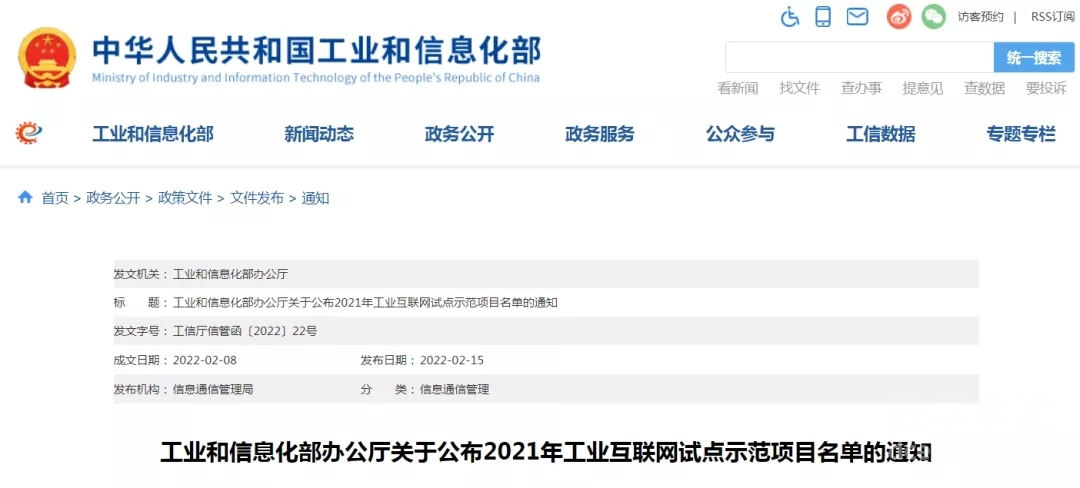The height and width of the screenshot is (488, 1080).
Task: Click the home icon in breadcrumb
Action: (x=25, y=198)
